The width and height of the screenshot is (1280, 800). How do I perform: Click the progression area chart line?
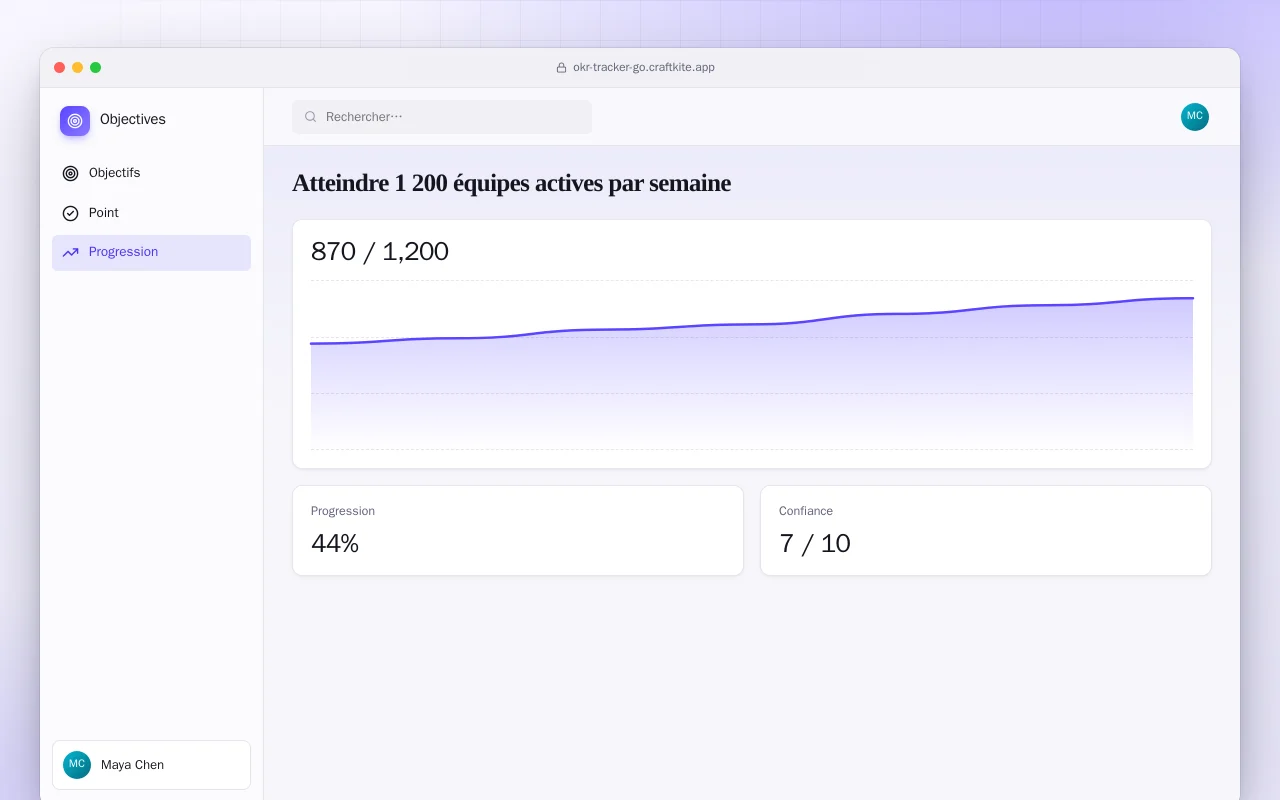tap(752, 322)
